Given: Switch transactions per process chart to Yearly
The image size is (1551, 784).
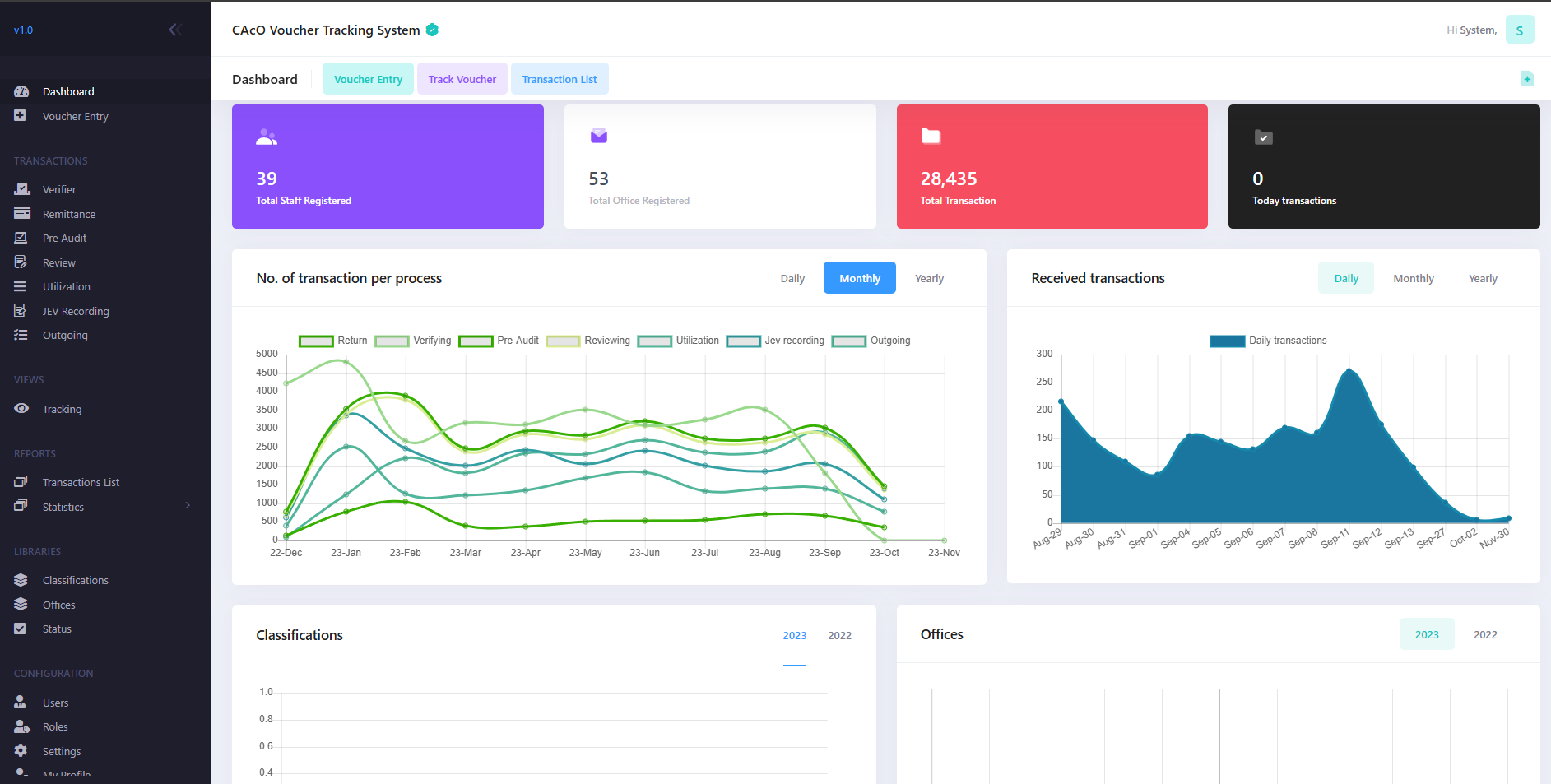Looking at the screenshot, I should pos(929,279).
